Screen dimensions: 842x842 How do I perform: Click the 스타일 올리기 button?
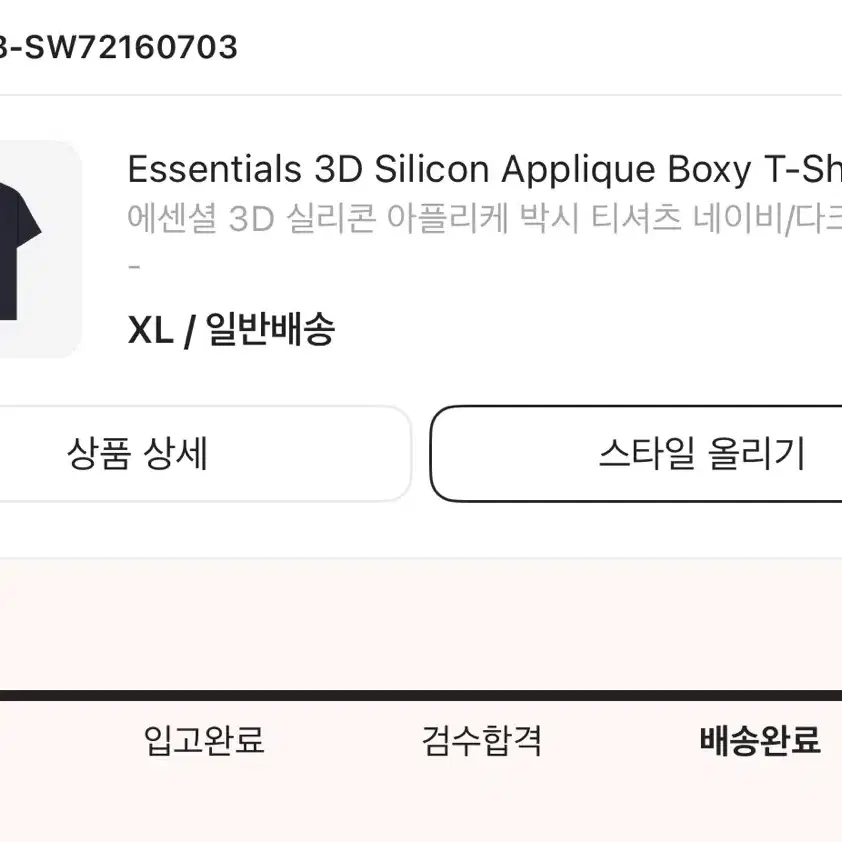click(636, 454)
